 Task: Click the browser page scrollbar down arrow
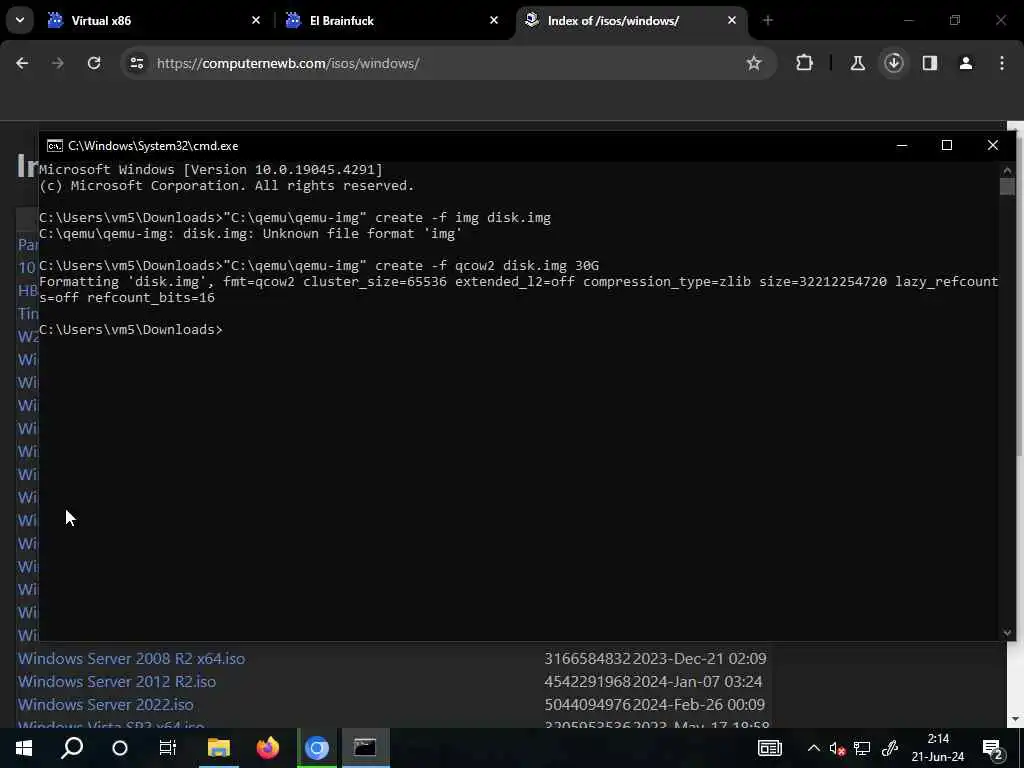click(1016, 720)
